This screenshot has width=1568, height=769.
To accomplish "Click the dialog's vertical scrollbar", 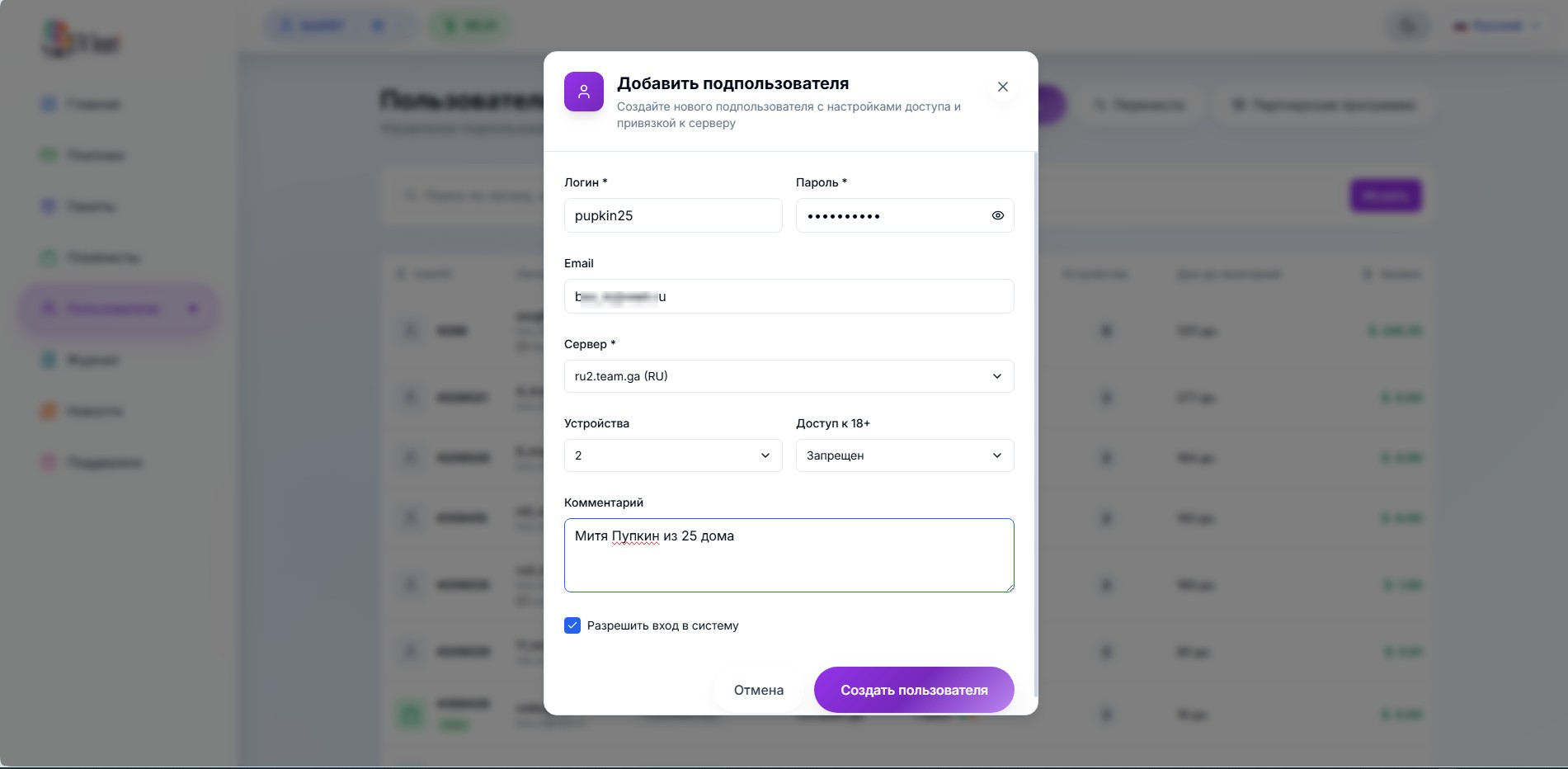I will (x=1035, y=413).
